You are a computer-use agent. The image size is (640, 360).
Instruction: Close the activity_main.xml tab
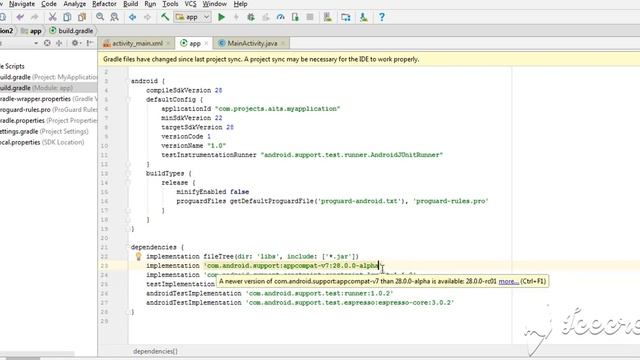(x=168, y=43)
